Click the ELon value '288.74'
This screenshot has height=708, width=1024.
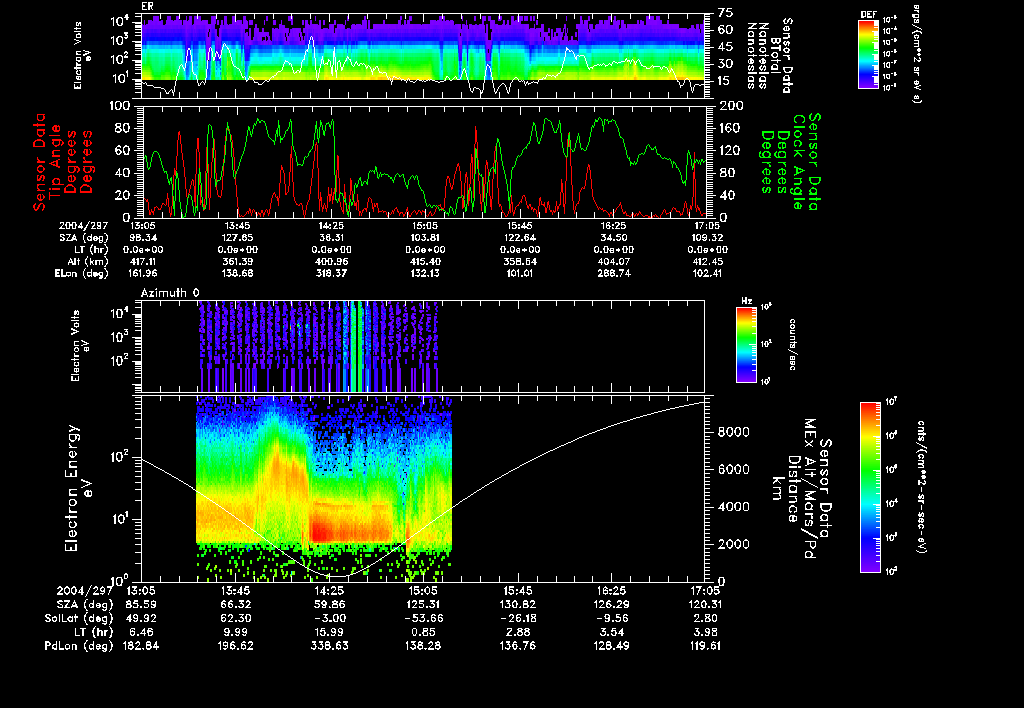click(613, 274)
